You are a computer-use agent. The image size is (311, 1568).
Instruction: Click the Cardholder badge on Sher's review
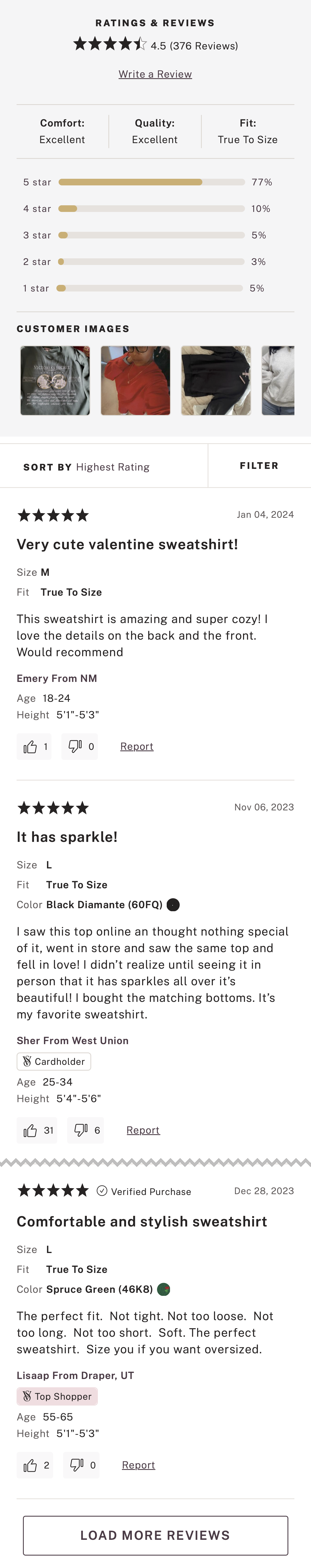tap(54, 1061)
